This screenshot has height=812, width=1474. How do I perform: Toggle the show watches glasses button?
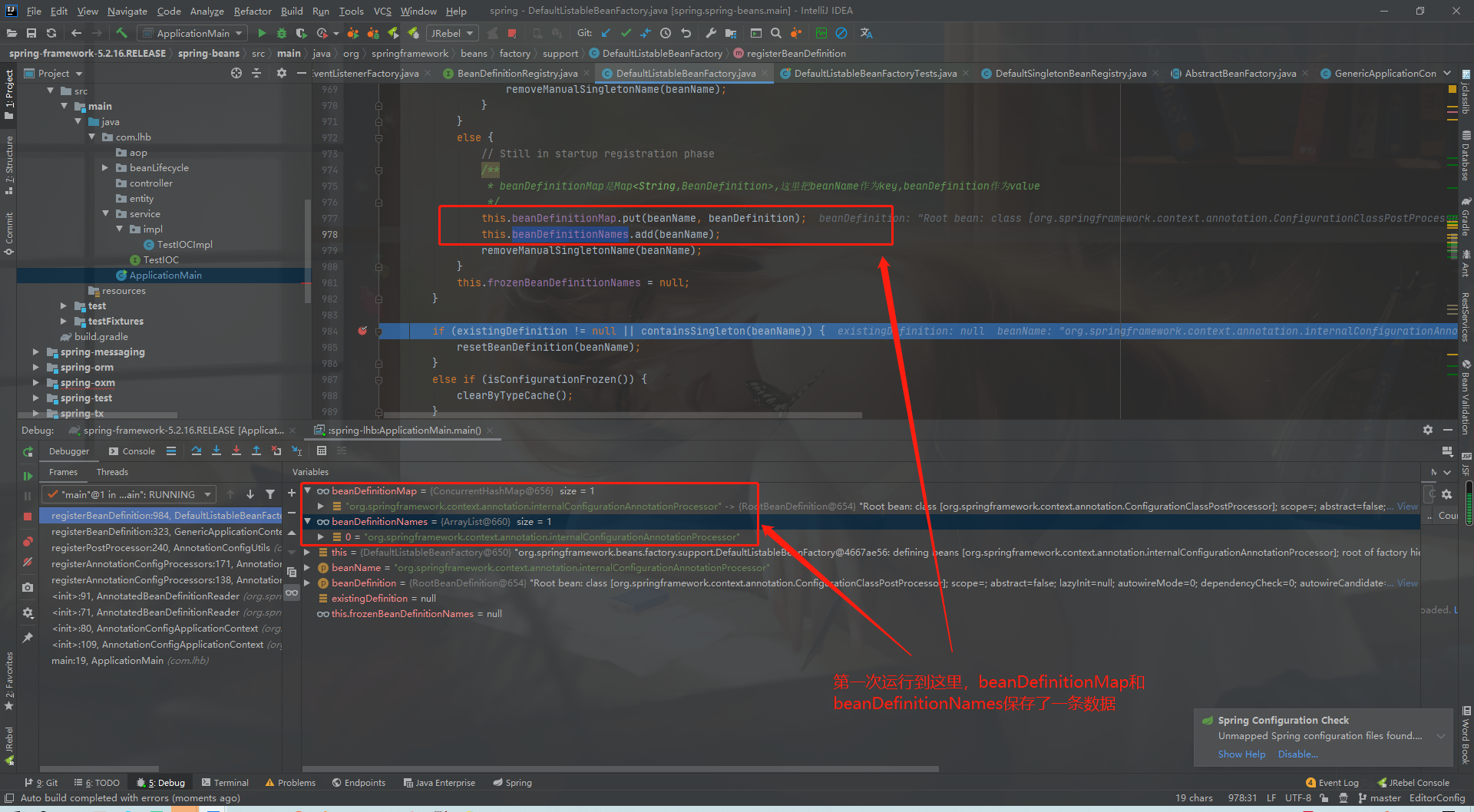pyautogui.click(x=292, y=592)
